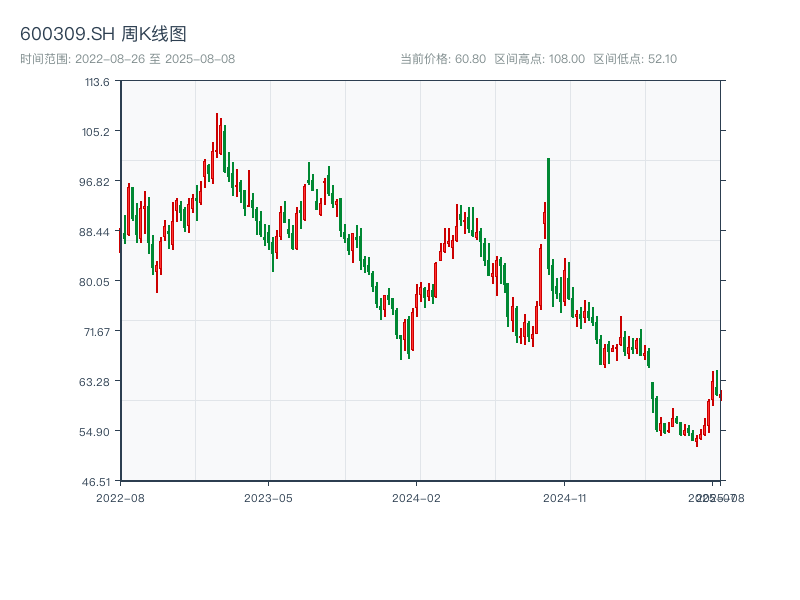The width and height of the screenshot is (800, 600).
Task: Click y-axis label 46.51
Action: (95, 482)
